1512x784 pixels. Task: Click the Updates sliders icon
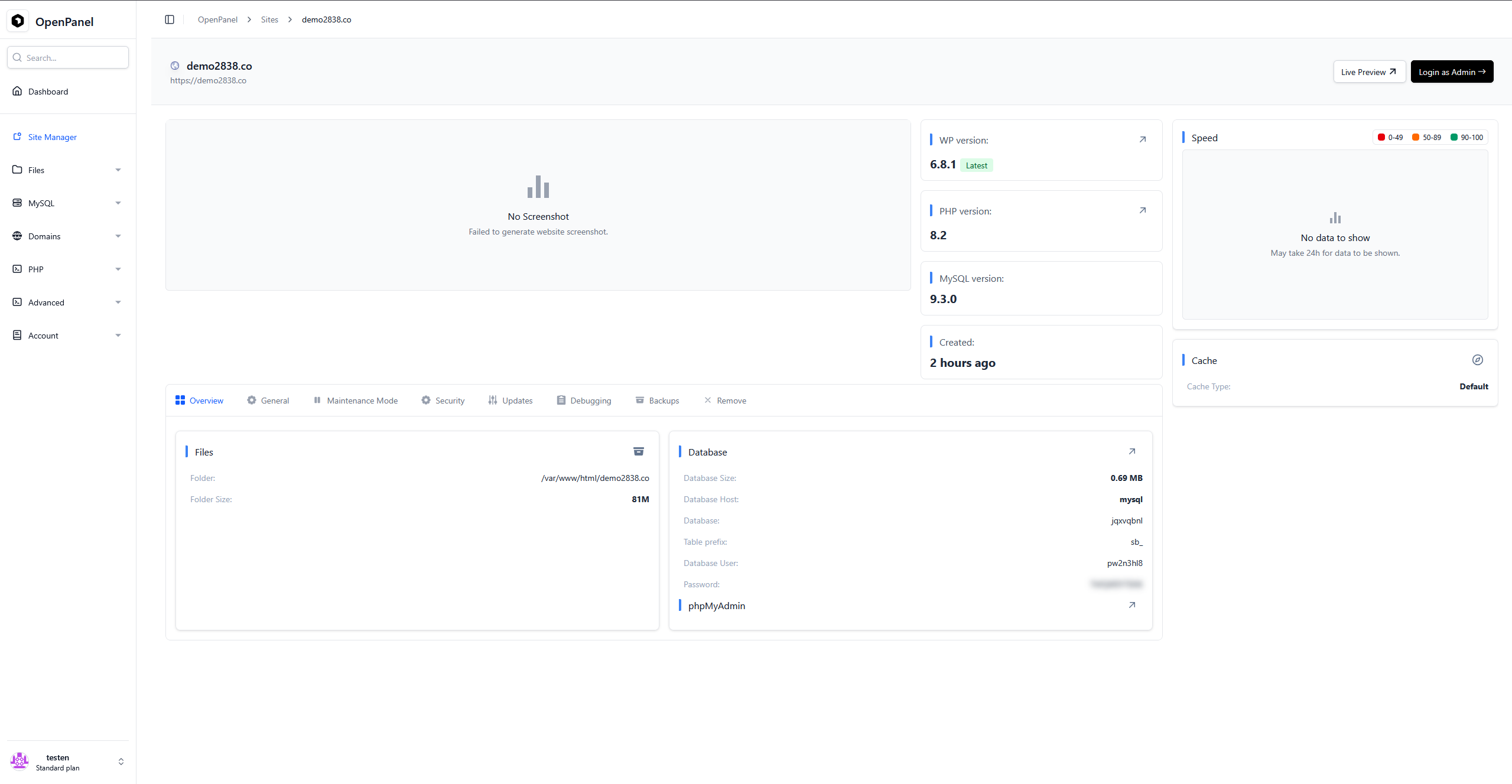tap(493, 400)
